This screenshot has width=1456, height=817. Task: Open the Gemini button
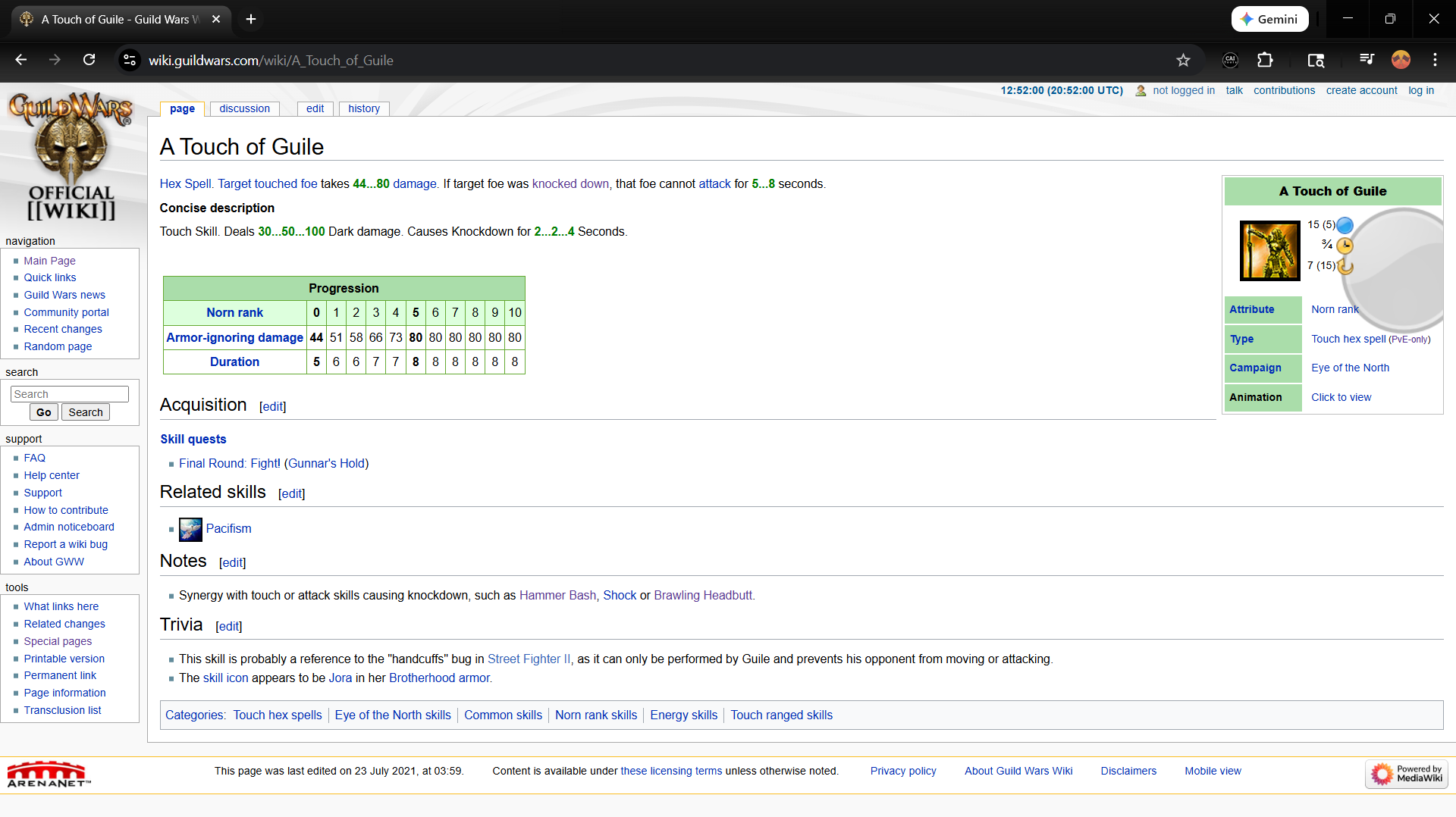point(1270,19)
